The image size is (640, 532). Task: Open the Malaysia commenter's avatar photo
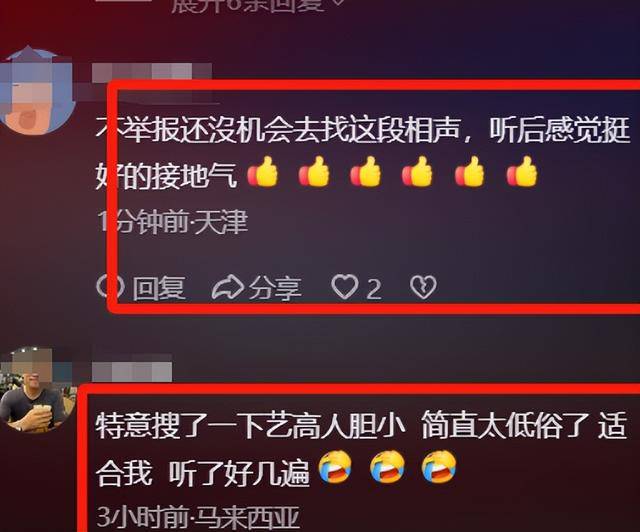point(35,390)
